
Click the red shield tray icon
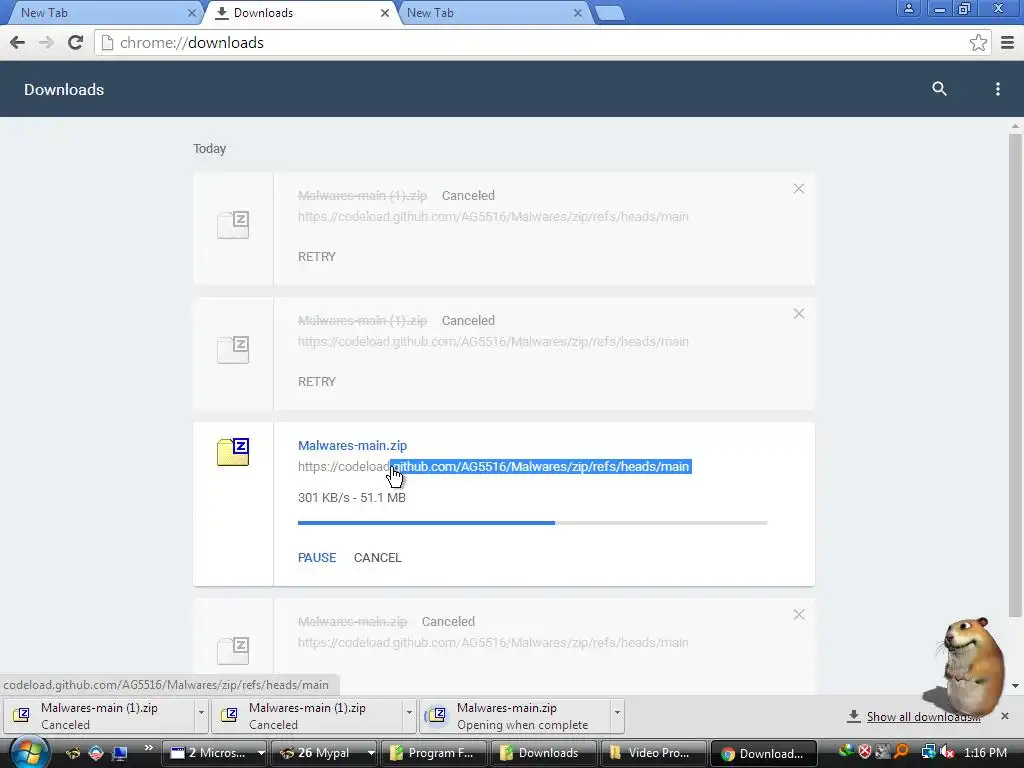pos(865,752)
